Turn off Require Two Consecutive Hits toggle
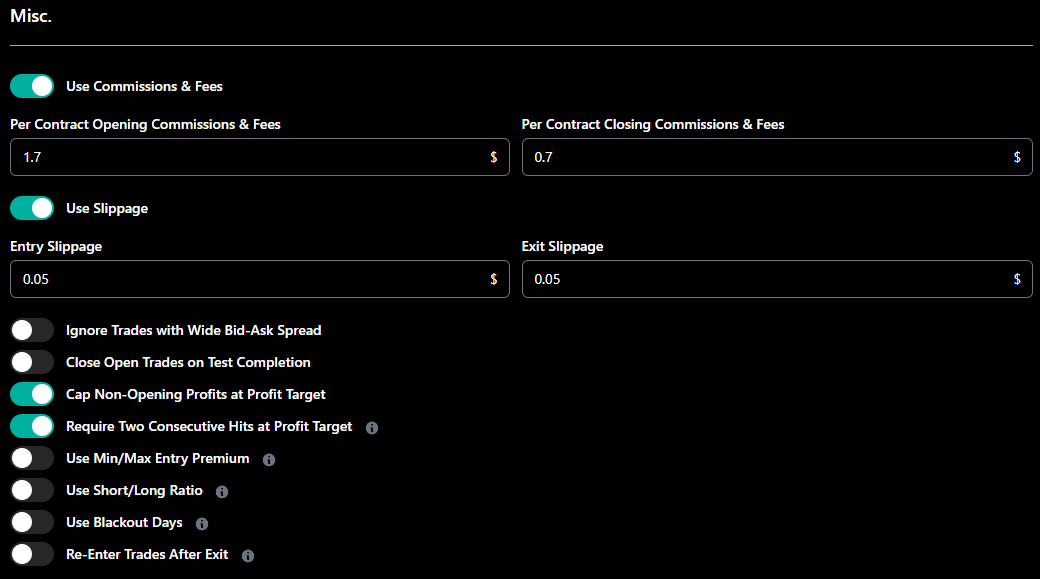 coord(32,426)
